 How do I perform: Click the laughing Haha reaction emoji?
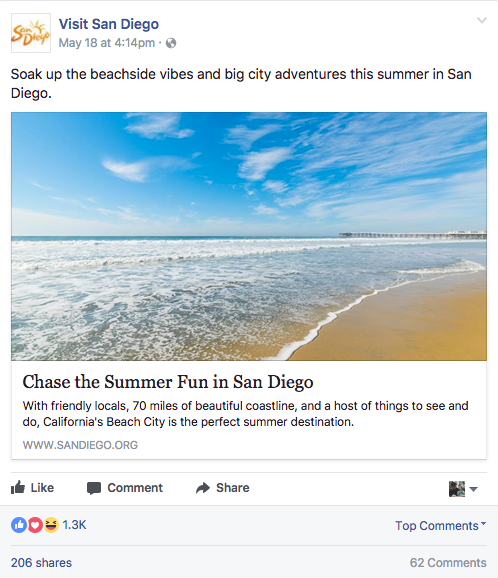coord(51,525)
